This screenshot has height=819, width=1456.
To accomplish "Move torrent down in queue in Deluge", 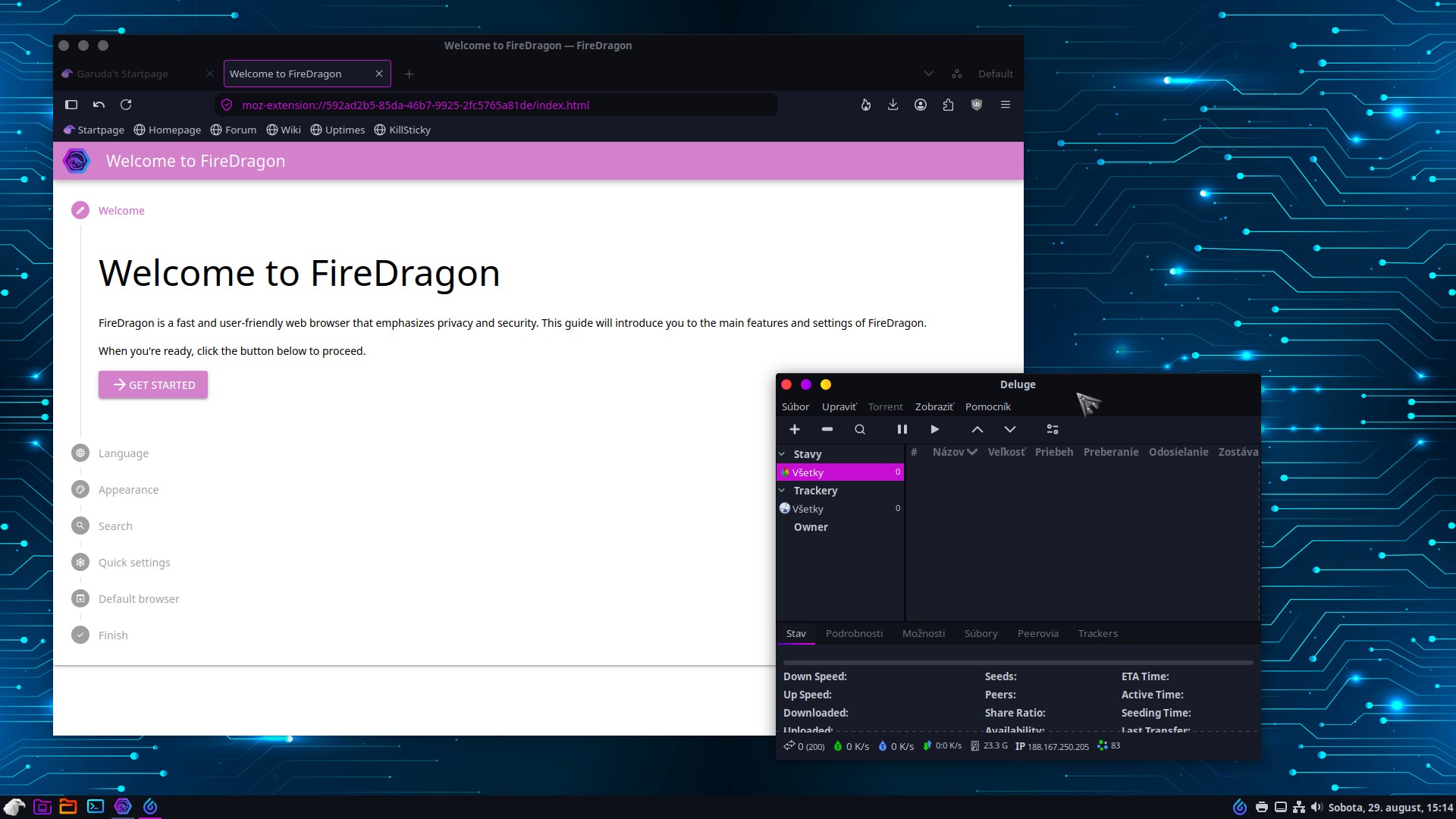I will click(x=1010, y=429).
